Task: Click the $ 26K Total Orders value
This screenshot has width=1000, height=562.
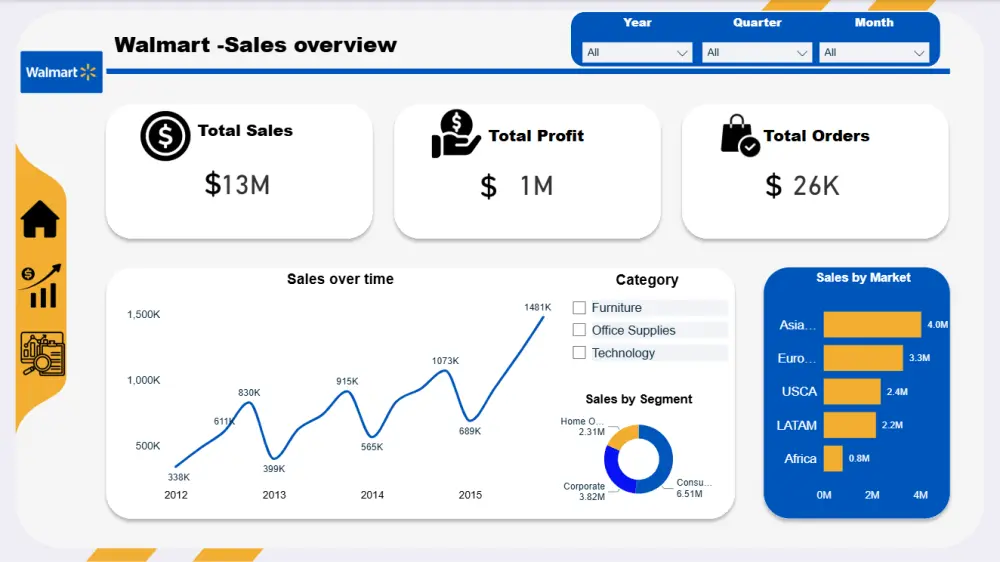Action: pos(802,186)
